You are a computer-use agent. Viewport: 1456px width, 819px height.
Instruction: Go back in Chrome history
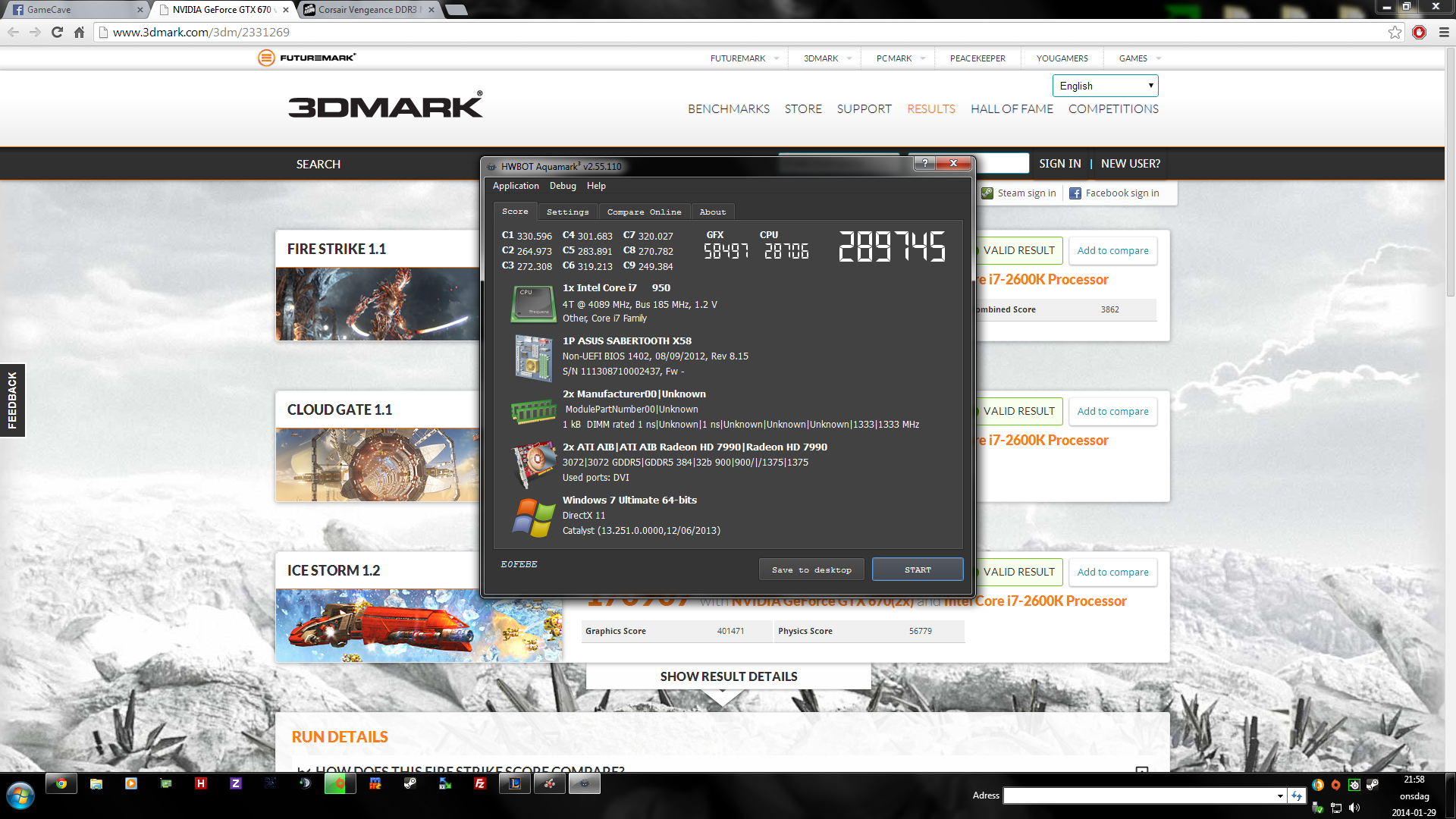14,32
